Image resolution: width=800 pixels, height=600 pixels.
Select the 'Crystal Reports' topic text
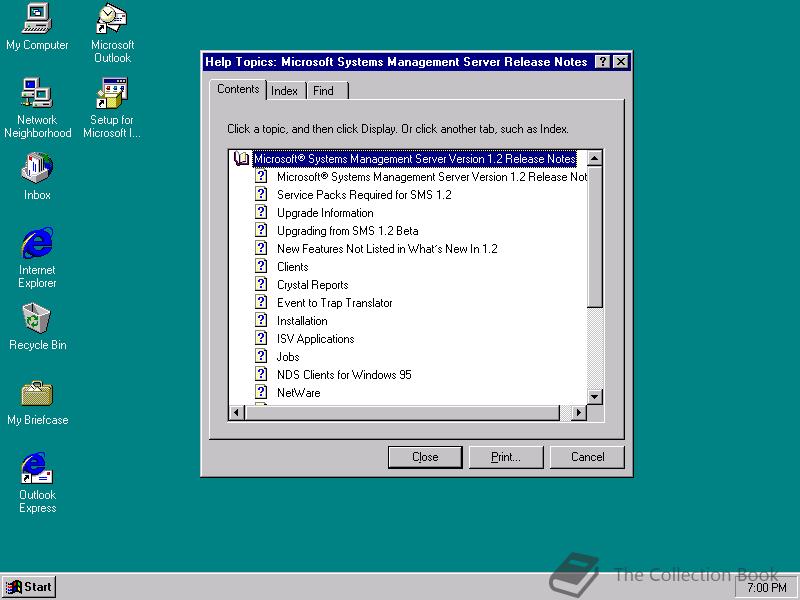(x=312, y=285)
